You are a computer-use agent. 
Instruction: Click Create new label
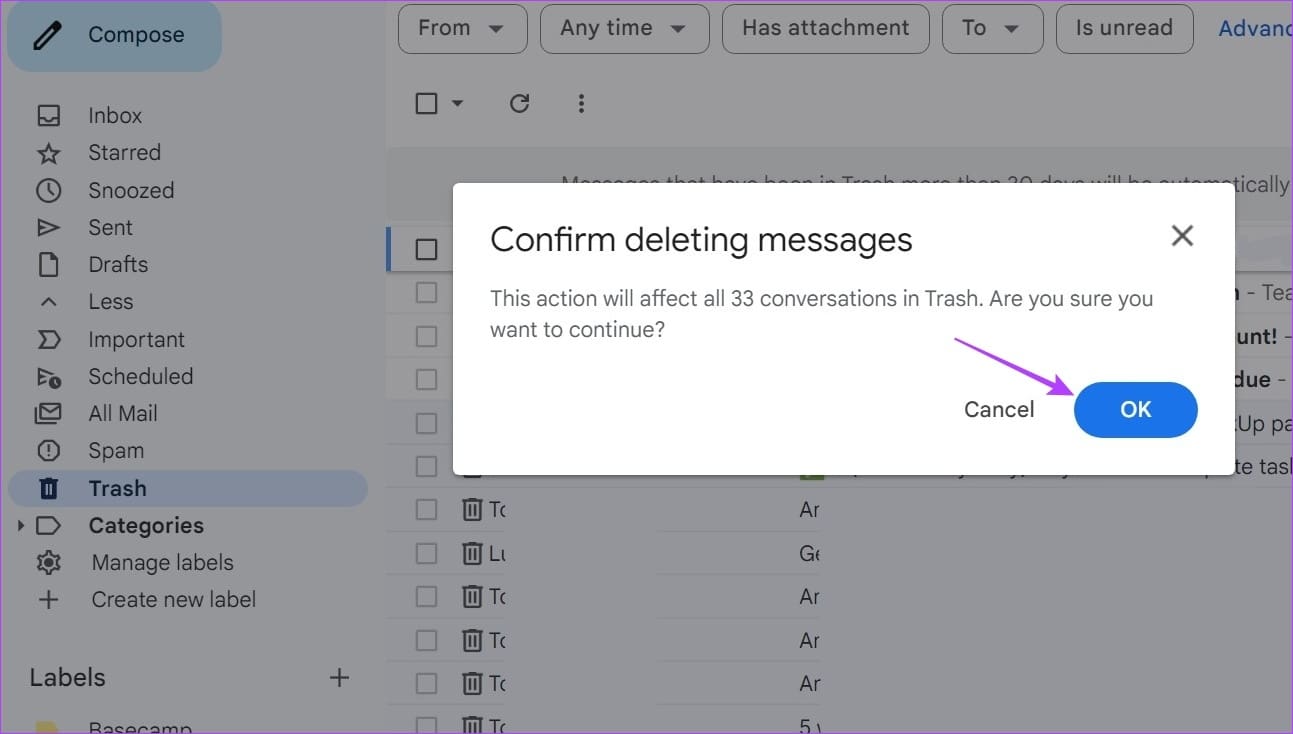coord(174,599)
